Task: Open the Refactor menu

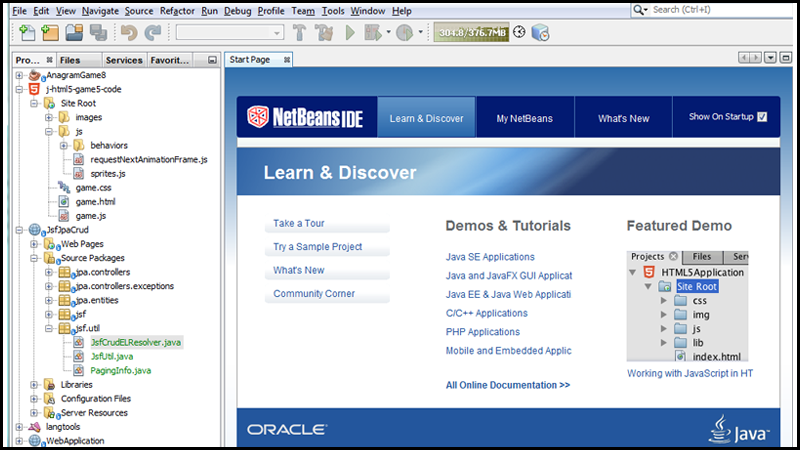Action: click(177, 11)
